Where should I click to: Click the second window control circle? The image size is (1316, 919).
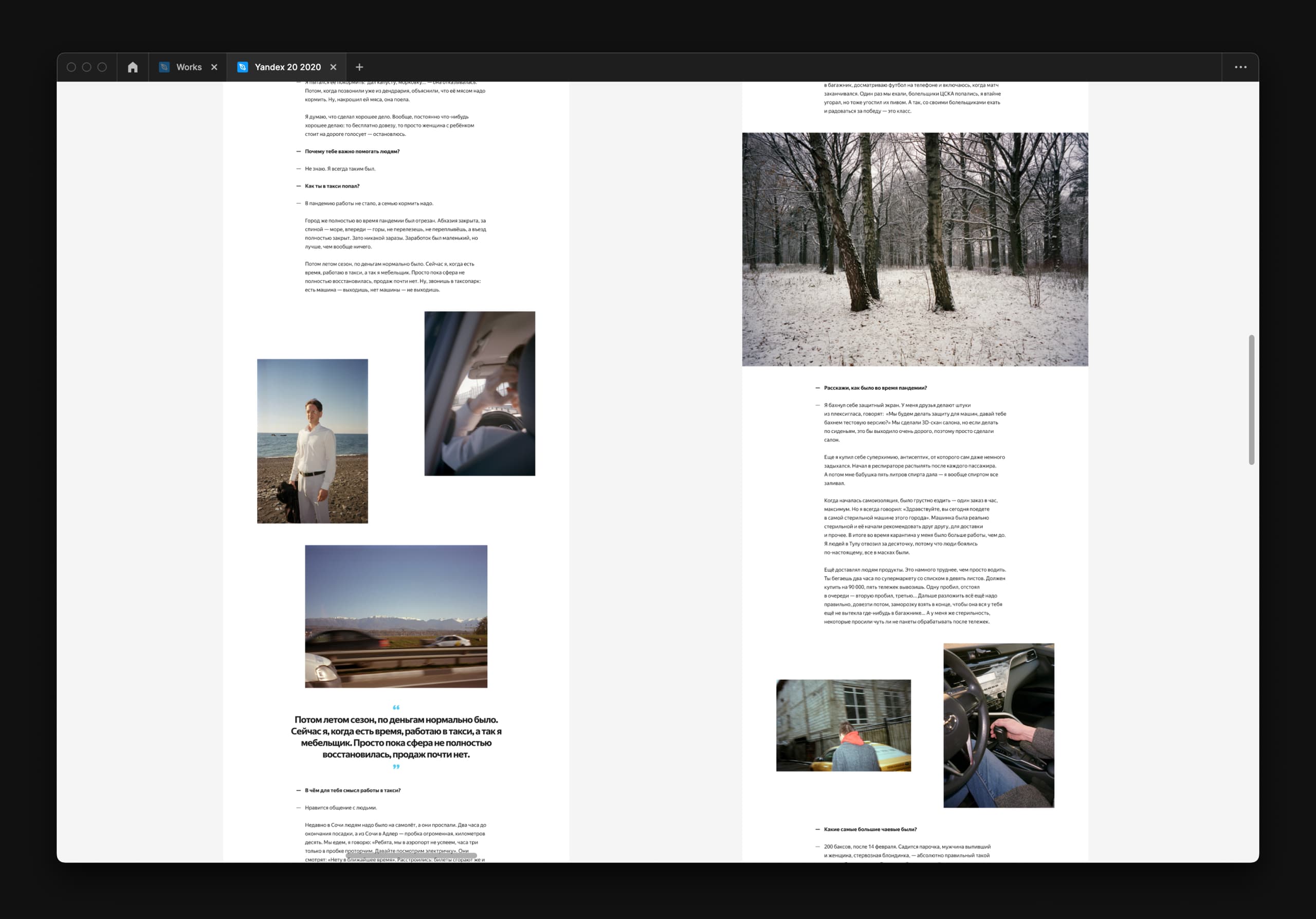coord(86,67)
